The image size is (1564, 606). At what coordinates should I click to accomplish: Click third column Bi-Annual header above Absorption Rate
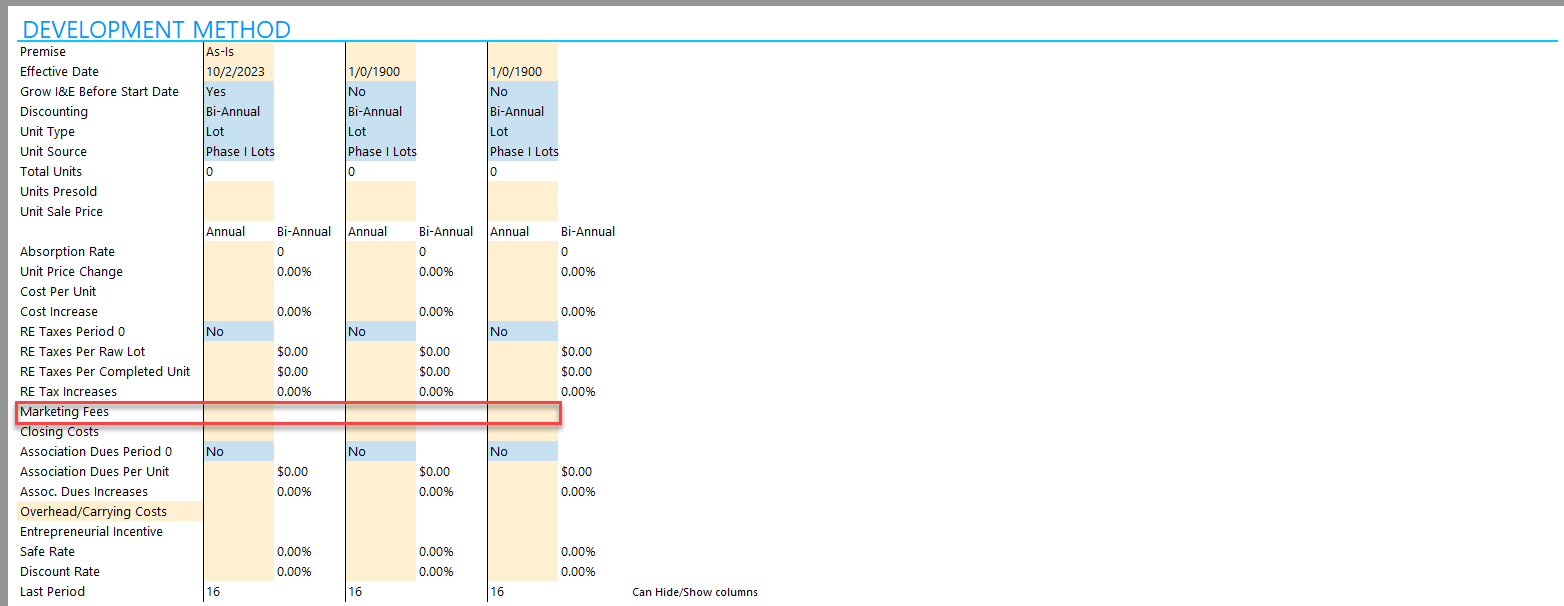pyautogui.click(x=588, y=231)
